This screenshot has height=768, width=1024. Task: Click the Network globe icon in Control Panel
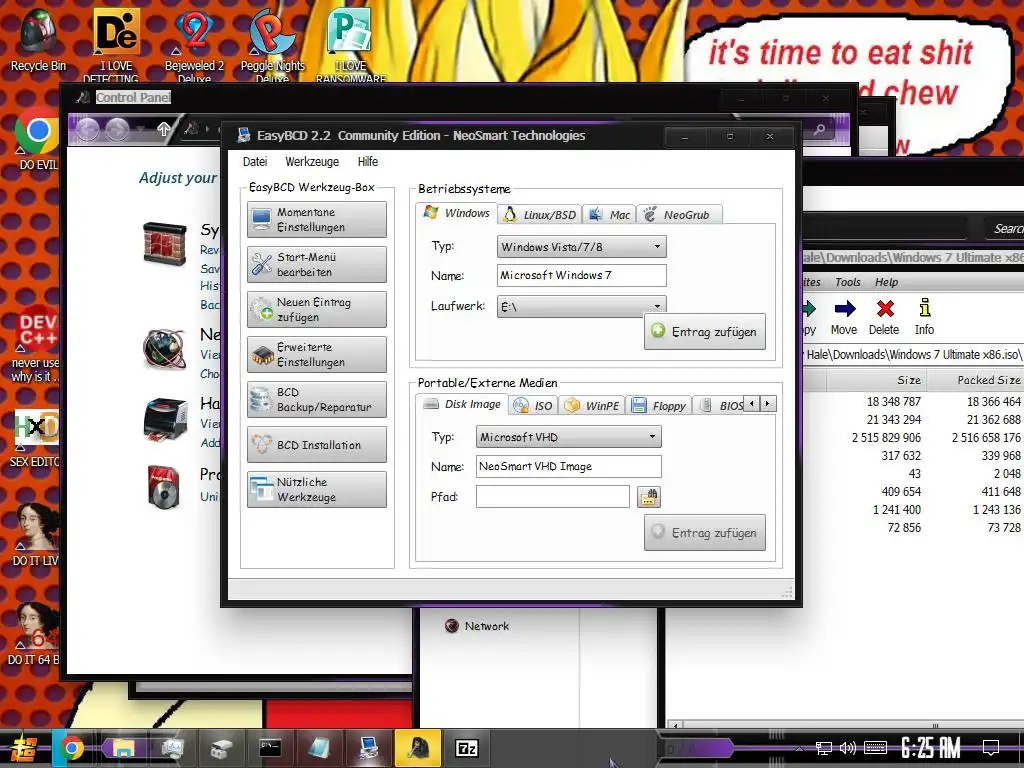point(165,349)
